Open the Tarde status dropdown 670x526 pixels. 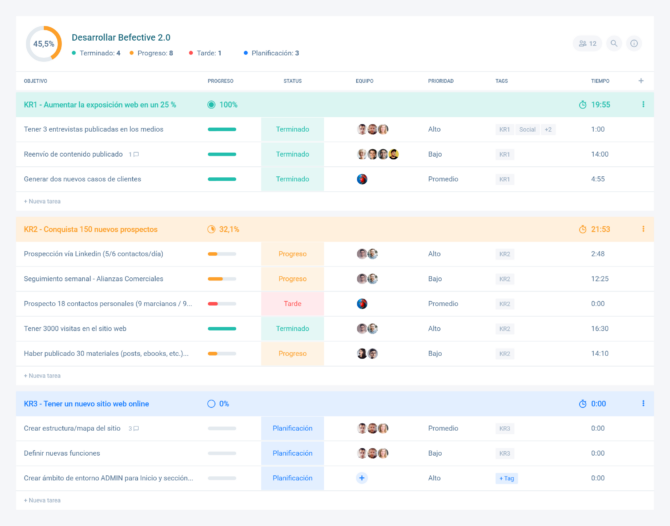(292, 304)
